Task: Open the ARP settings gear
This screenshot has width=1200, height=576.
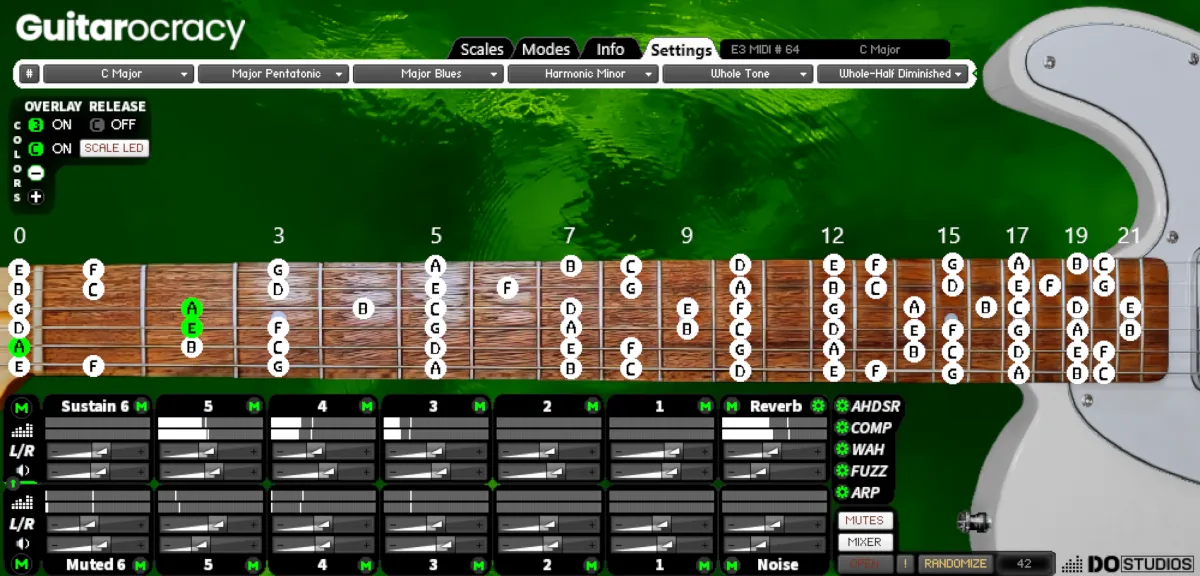Action: tap(842, 493)
